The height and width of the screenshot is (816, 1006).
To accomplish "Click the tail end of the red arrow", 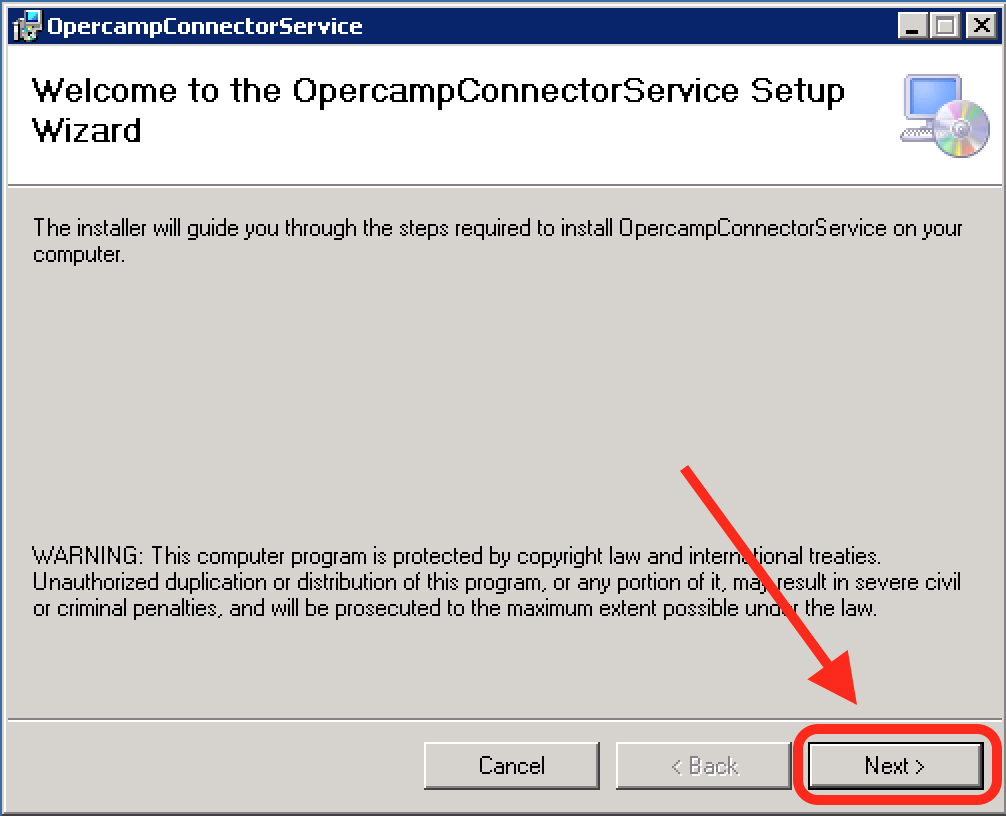I will pyautogui.click(x=690, y=474).
